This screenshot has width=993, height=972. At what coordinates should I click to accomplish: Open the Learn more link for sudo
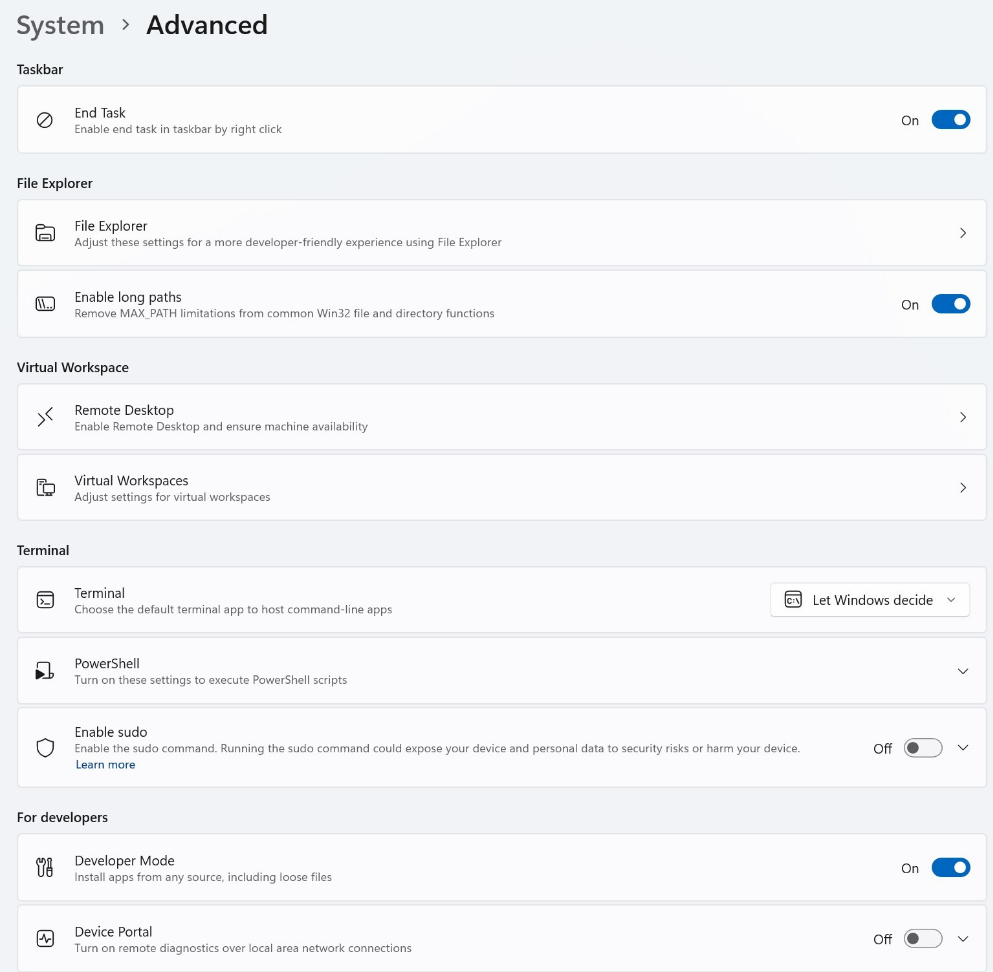105,765
